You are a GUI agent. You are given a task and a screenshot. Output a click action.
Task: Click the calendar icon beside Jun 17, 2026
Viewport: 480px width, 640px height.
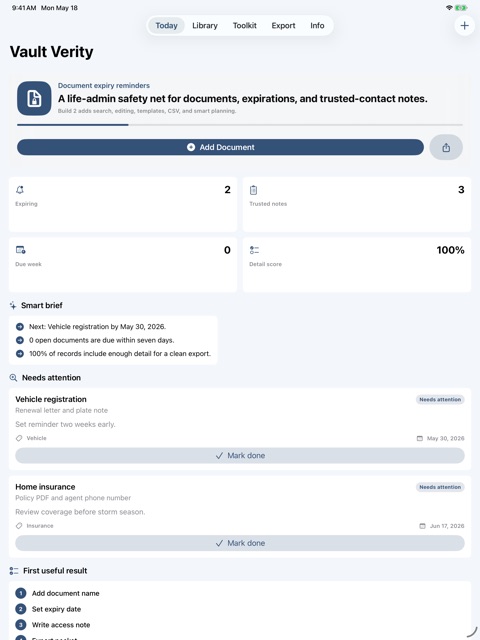pyautogui.click(x=422, y=526)
